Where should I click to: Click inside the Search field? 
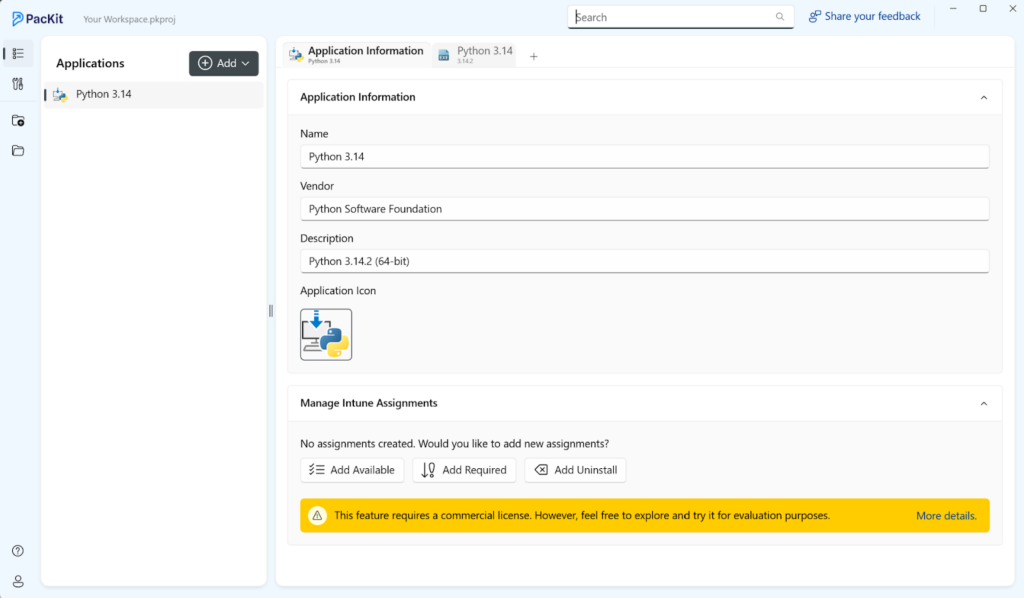point(672,16)
